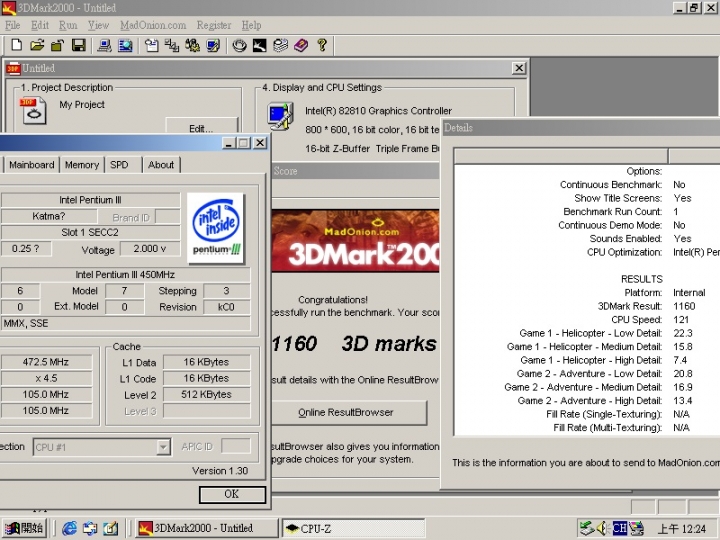This screenshot has height=540, width=720.
Task: Click the computer system info toolbar icon
Action: tap(105, 45)
